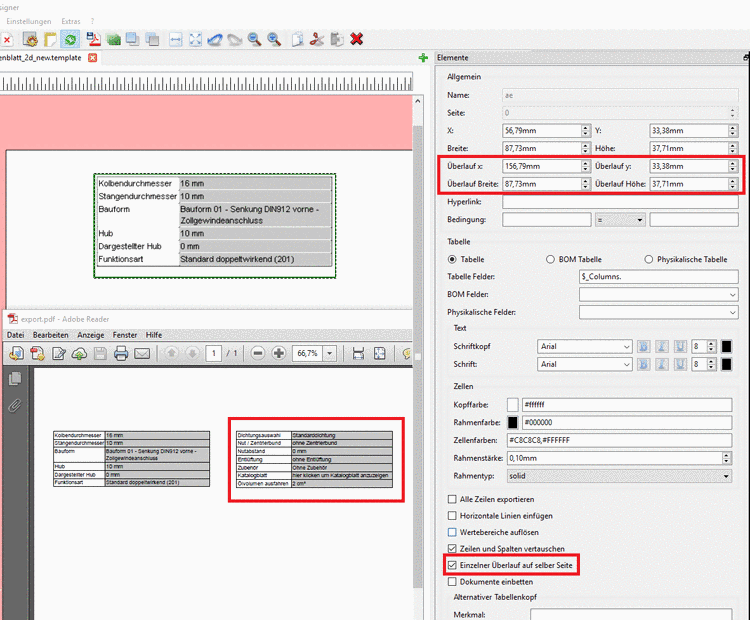Click the Kopffarbe white color swatch

513,405
